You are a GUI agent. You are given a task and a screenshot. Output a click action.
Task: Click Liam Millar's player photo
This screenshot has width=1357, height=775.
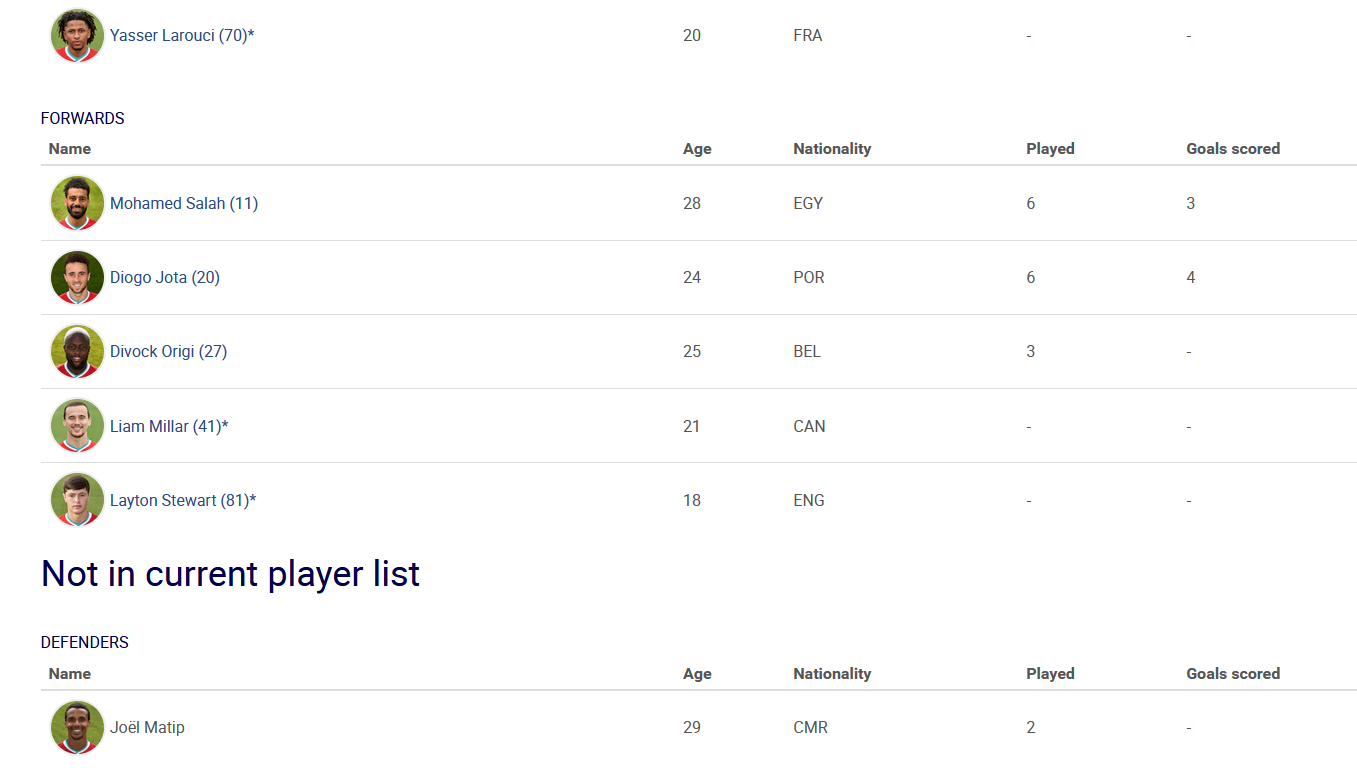[77, 426]
